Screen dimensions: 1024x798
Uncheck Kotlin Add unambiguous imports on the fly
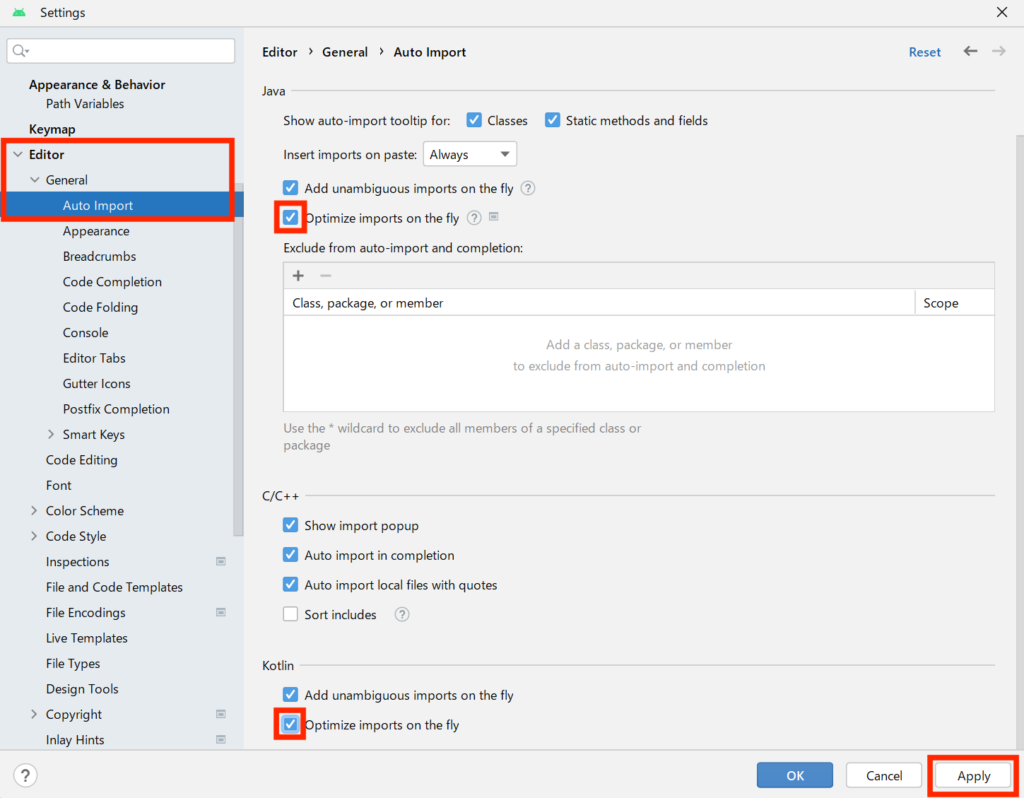pyautogui.click(x=291, y=695)
